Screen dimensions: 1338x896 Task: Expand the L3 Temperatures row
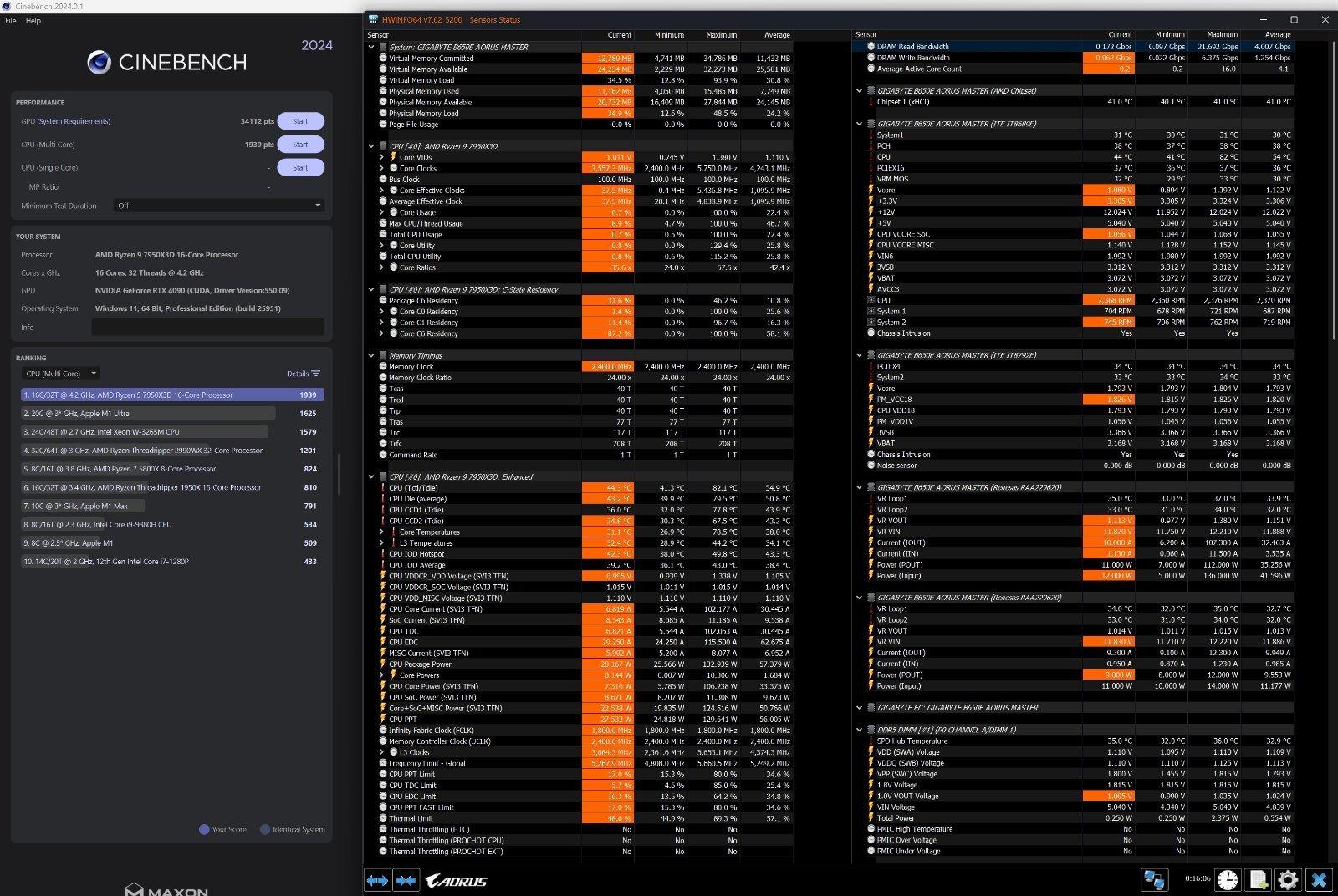click(382, 542)
